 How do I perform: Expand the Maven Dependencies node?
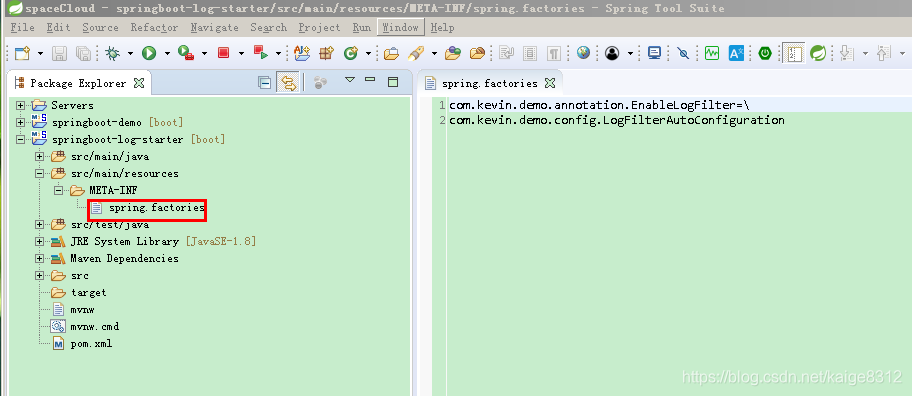tap(40, 258)
